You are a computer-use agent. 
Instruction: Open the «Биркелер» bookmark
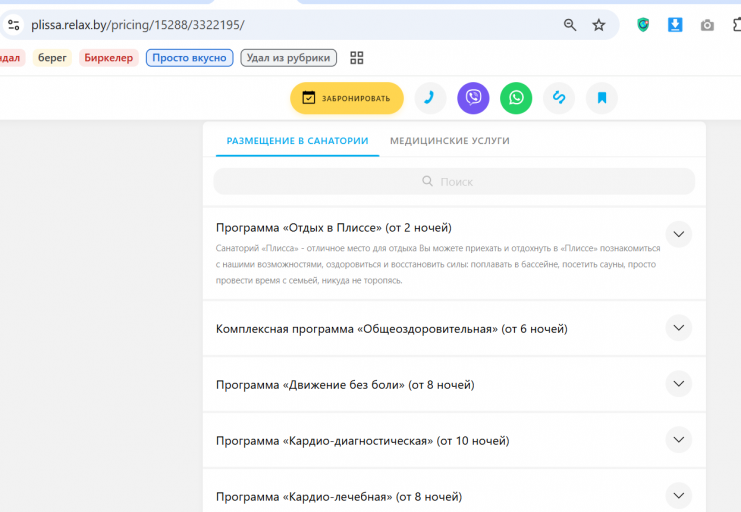(109, 58)
